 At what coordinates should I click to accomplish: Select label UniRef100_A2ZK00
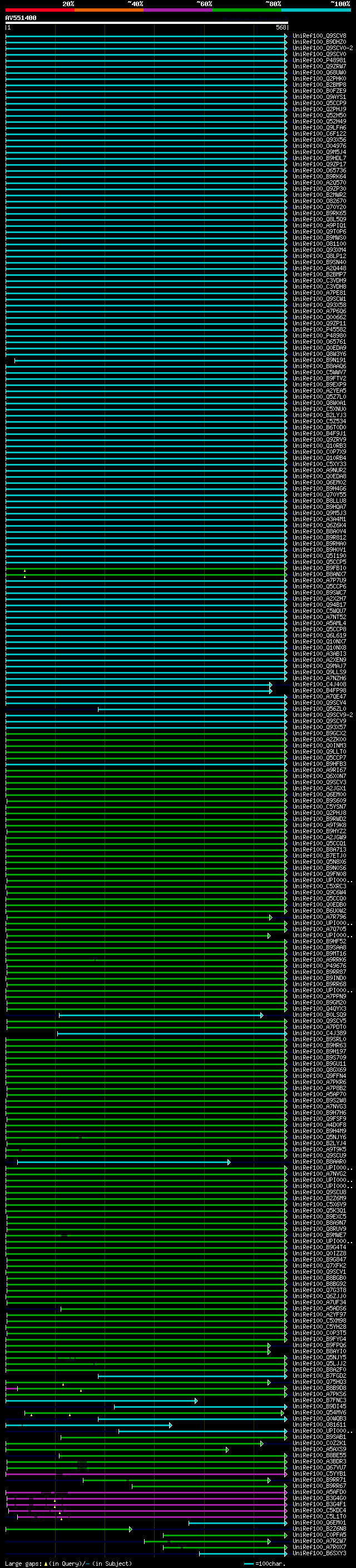(319, 740)
